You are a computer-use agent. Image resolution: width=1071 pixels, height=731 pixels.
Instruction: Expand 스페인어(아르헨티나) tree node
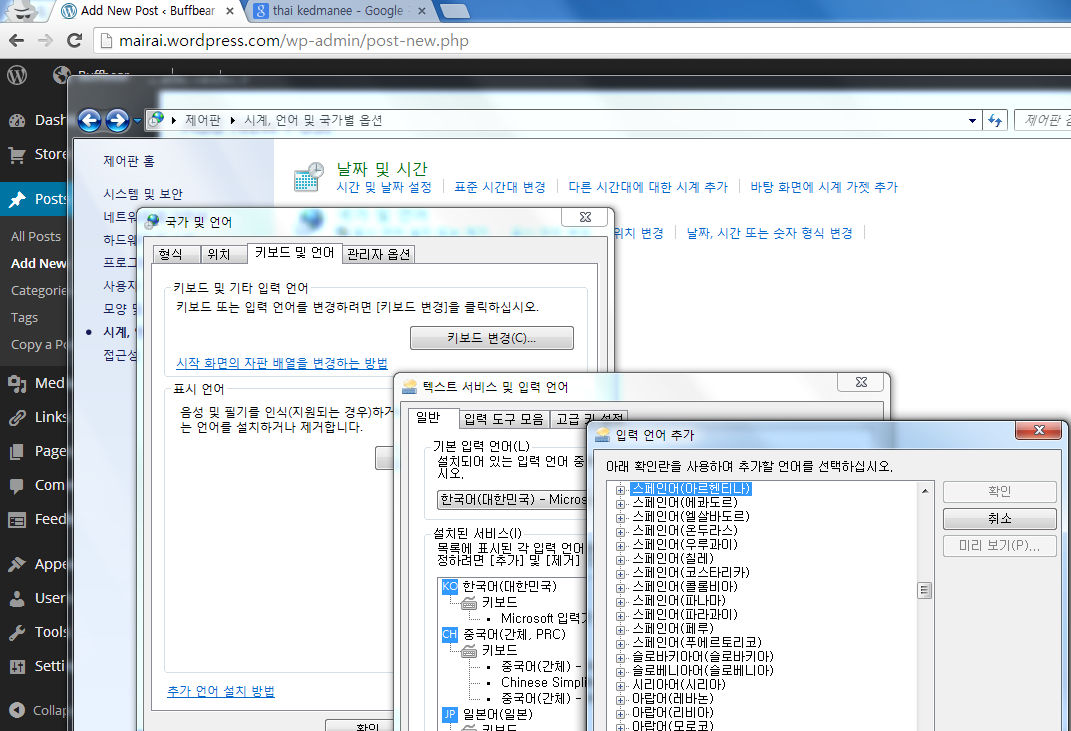coord(620,490)
